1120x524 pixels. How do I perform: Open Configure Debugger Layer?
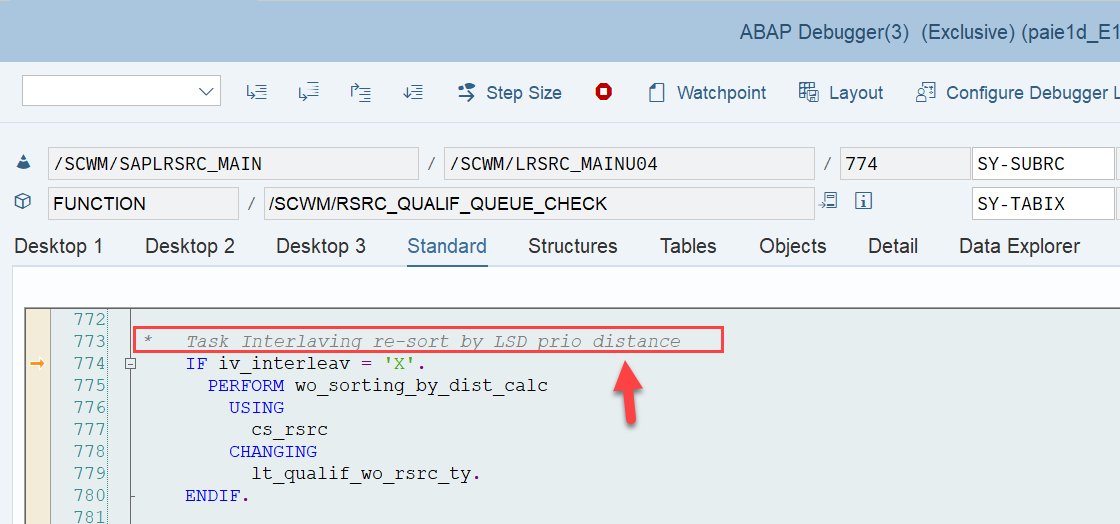[1017, 93]
